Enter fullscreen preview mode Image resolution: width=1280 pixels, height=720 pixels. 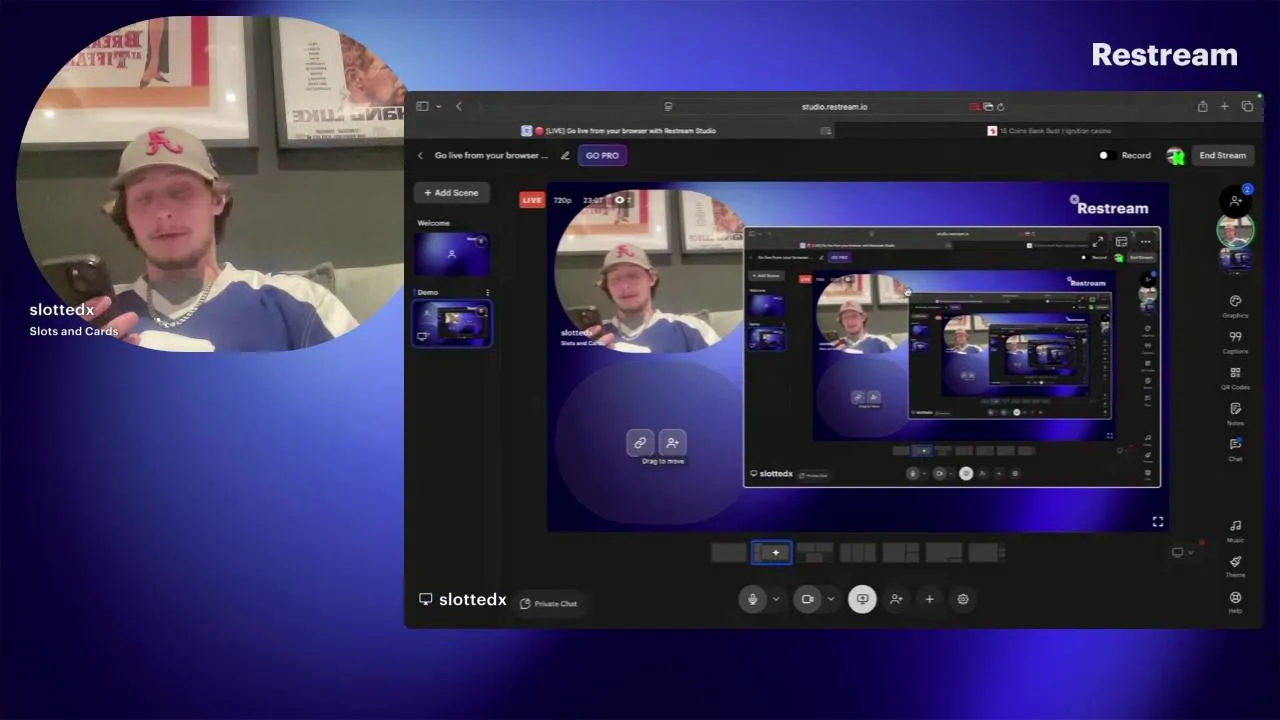click(1157, 521)
